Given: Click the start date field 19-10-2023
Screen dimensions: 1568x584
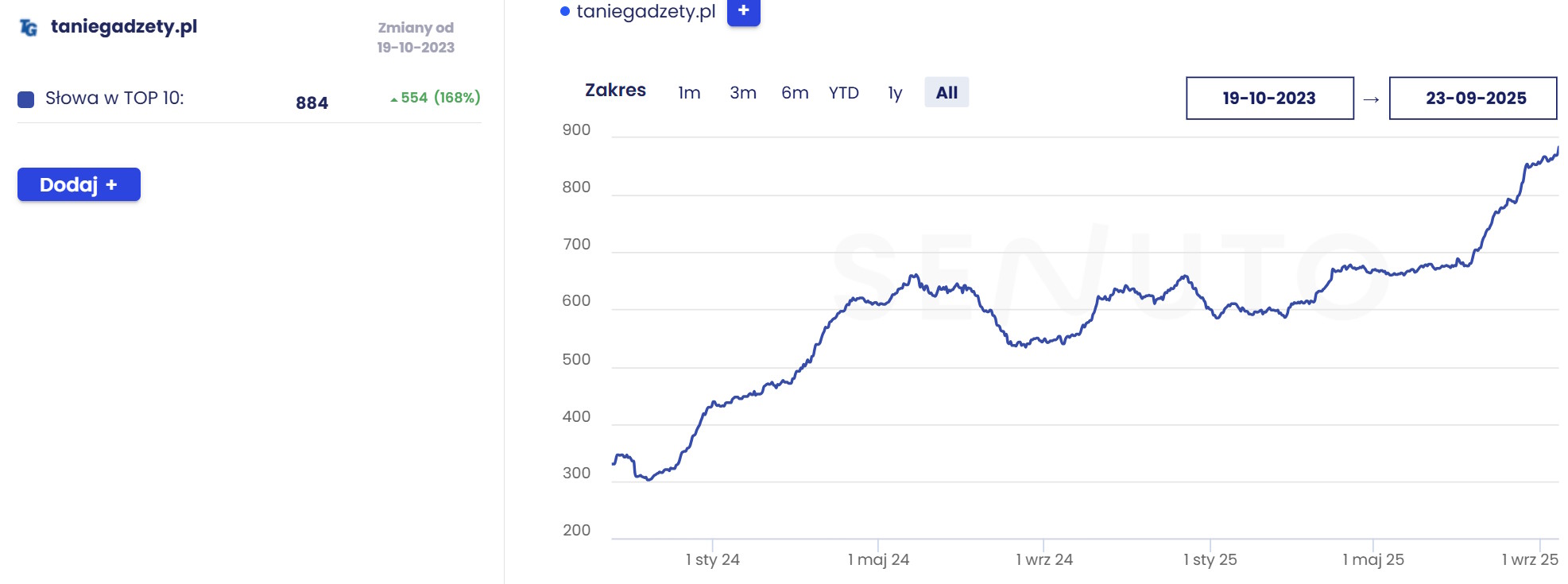Looking at the screenshot, I should coord(1269,99).
